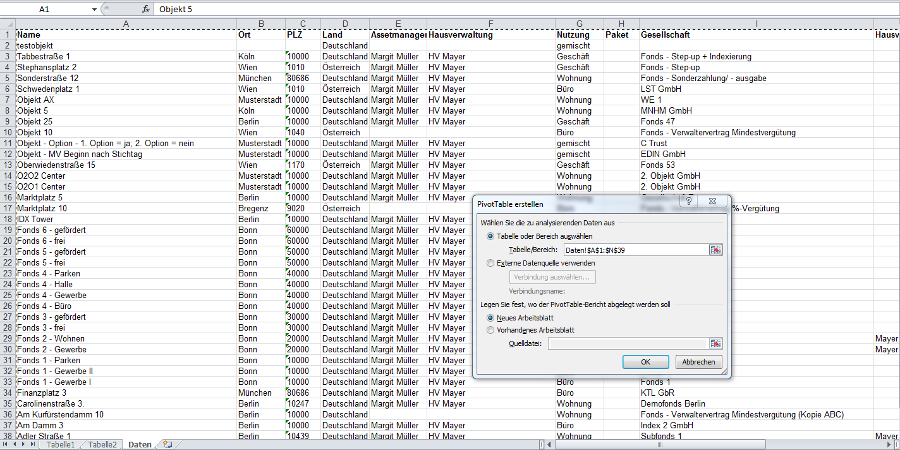
Task: Switch to the Tabelle1 sheet tab
Action: [60, 445]
